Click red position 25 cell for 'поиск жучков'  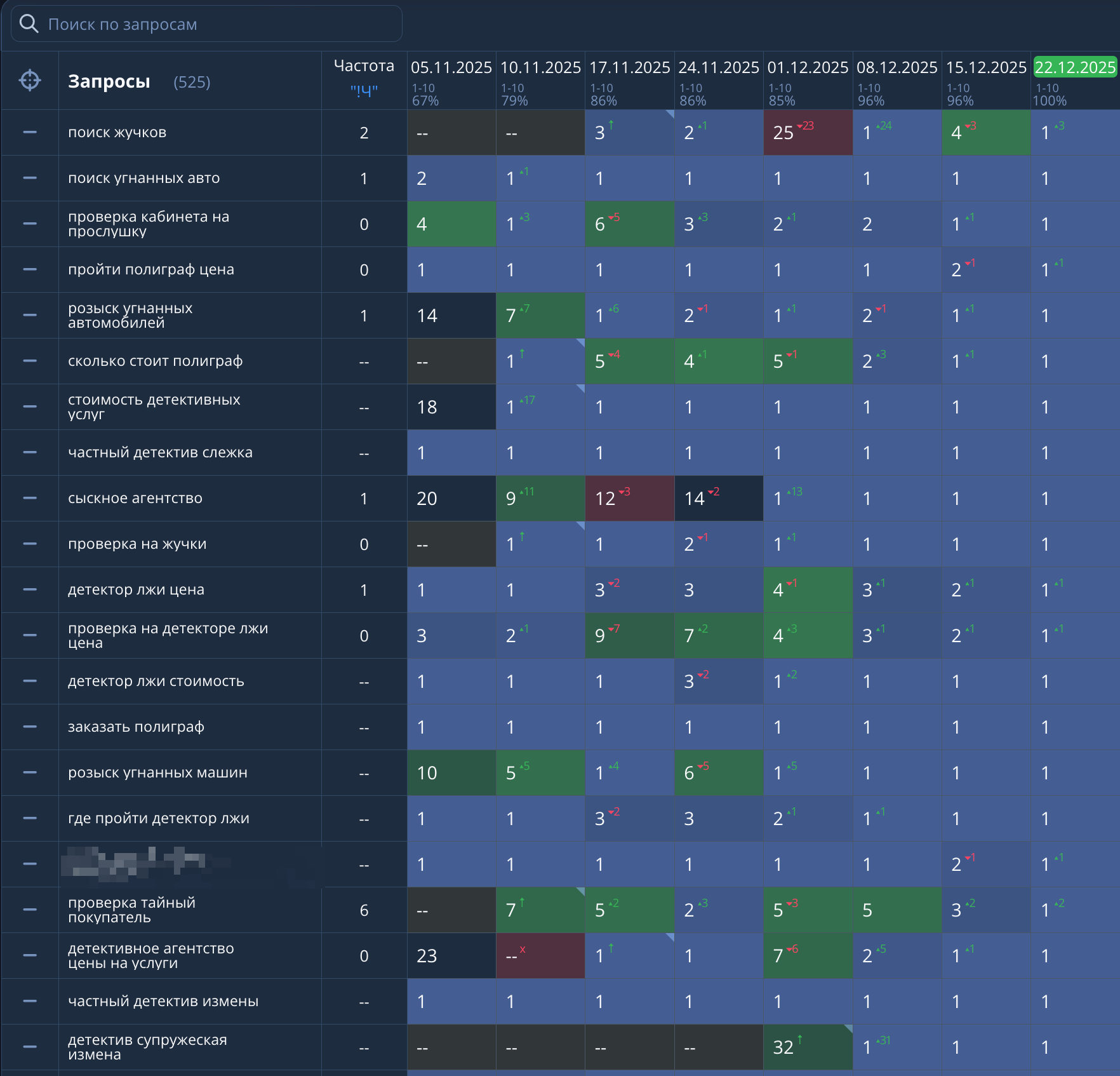tap(807, 132)
